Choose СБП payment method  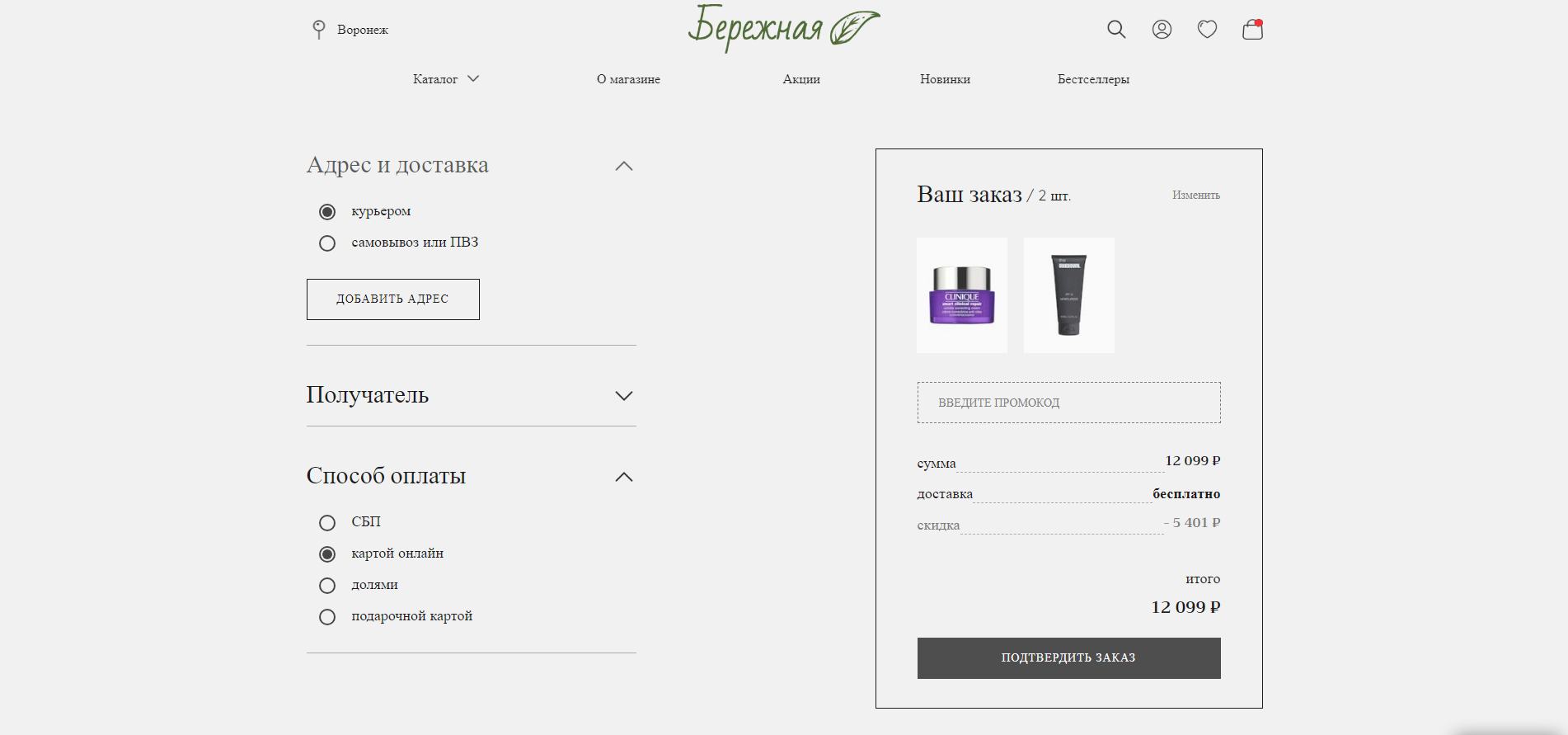(x=327, y=523)
